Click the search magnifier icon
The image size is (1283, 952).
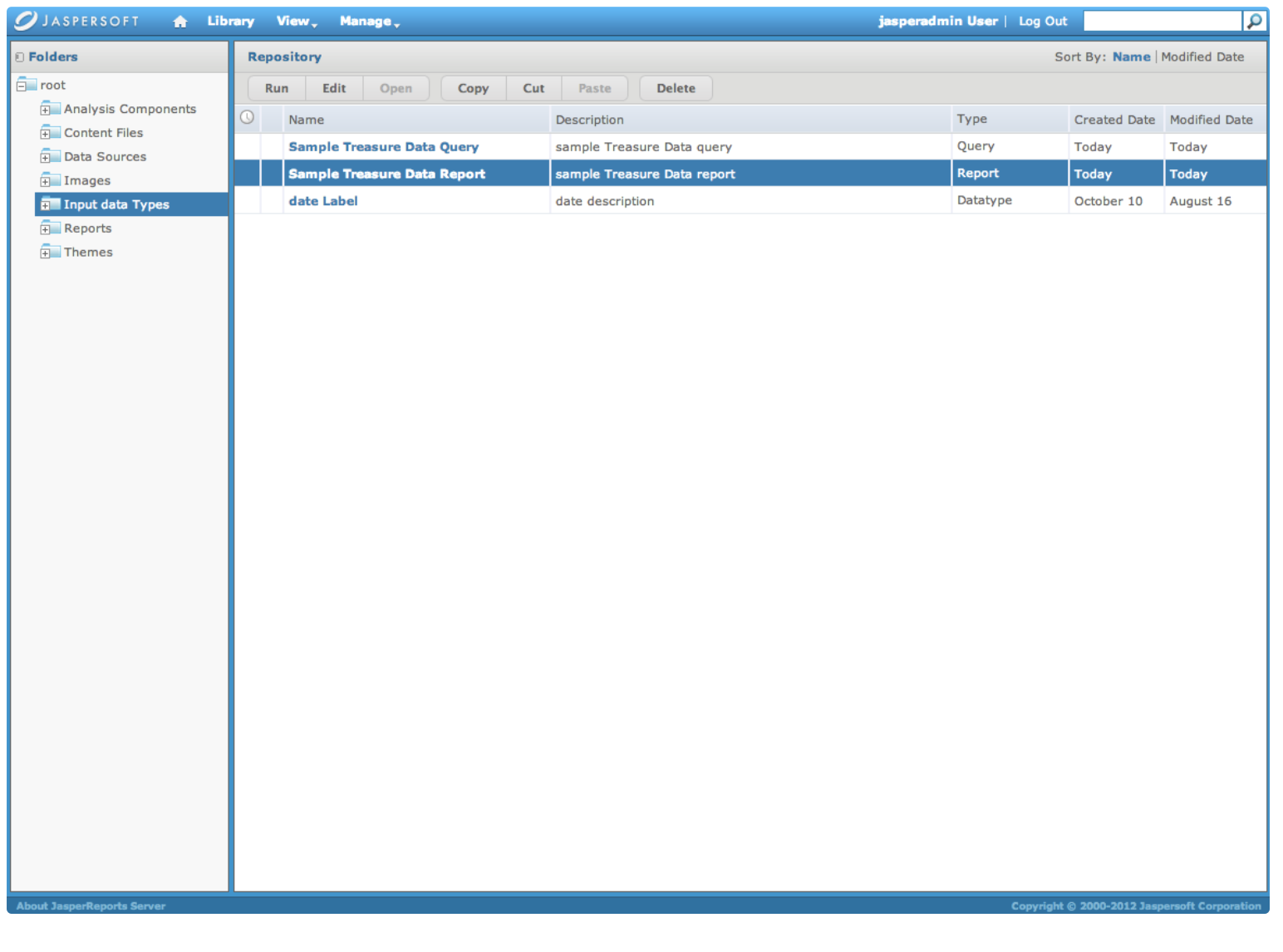click(x=1254, y=21)
